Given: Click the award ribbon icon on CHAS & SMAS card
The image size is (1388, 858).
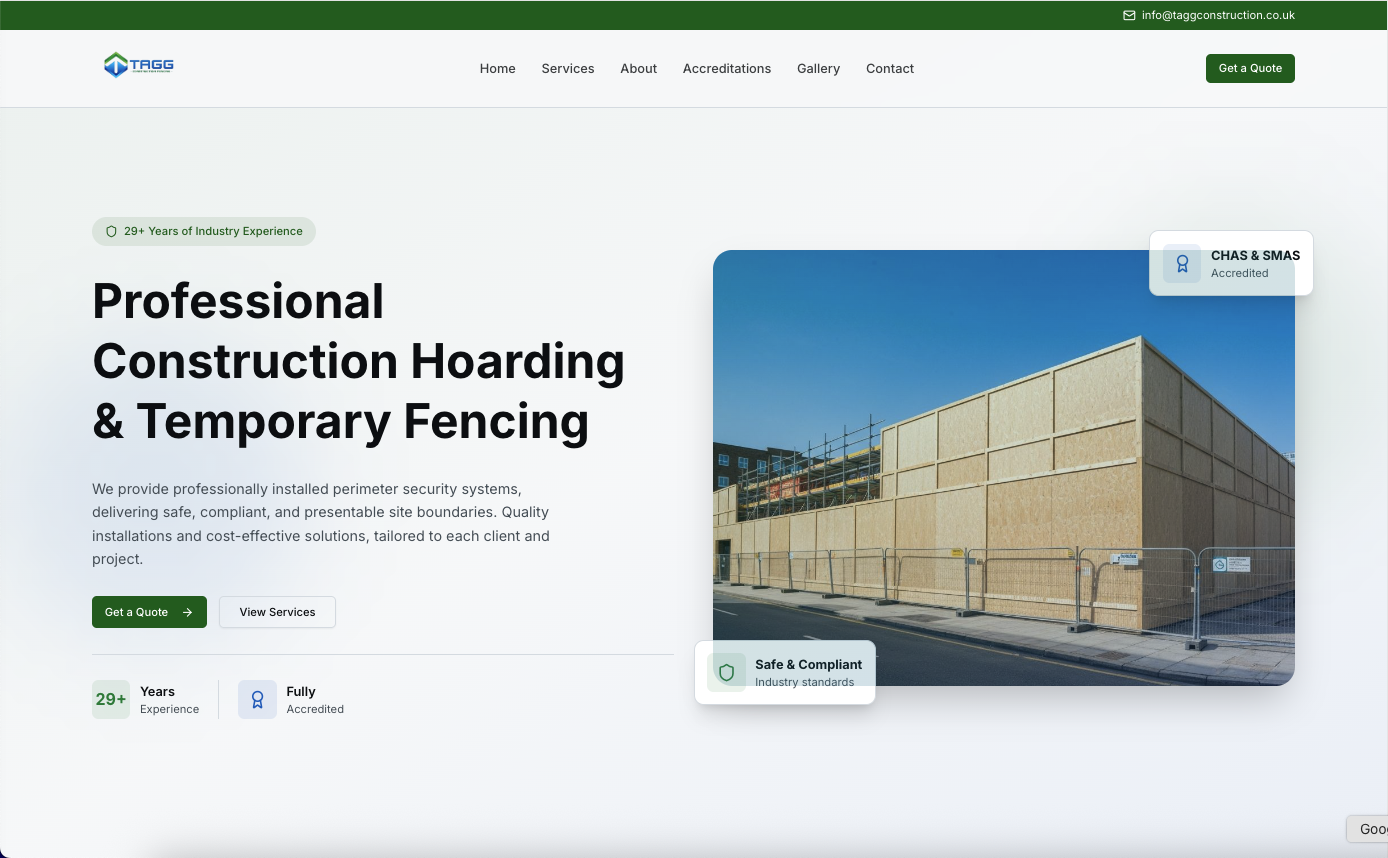Looking at the screenshot, I should pyautogui.click(x=1182, y=264).
